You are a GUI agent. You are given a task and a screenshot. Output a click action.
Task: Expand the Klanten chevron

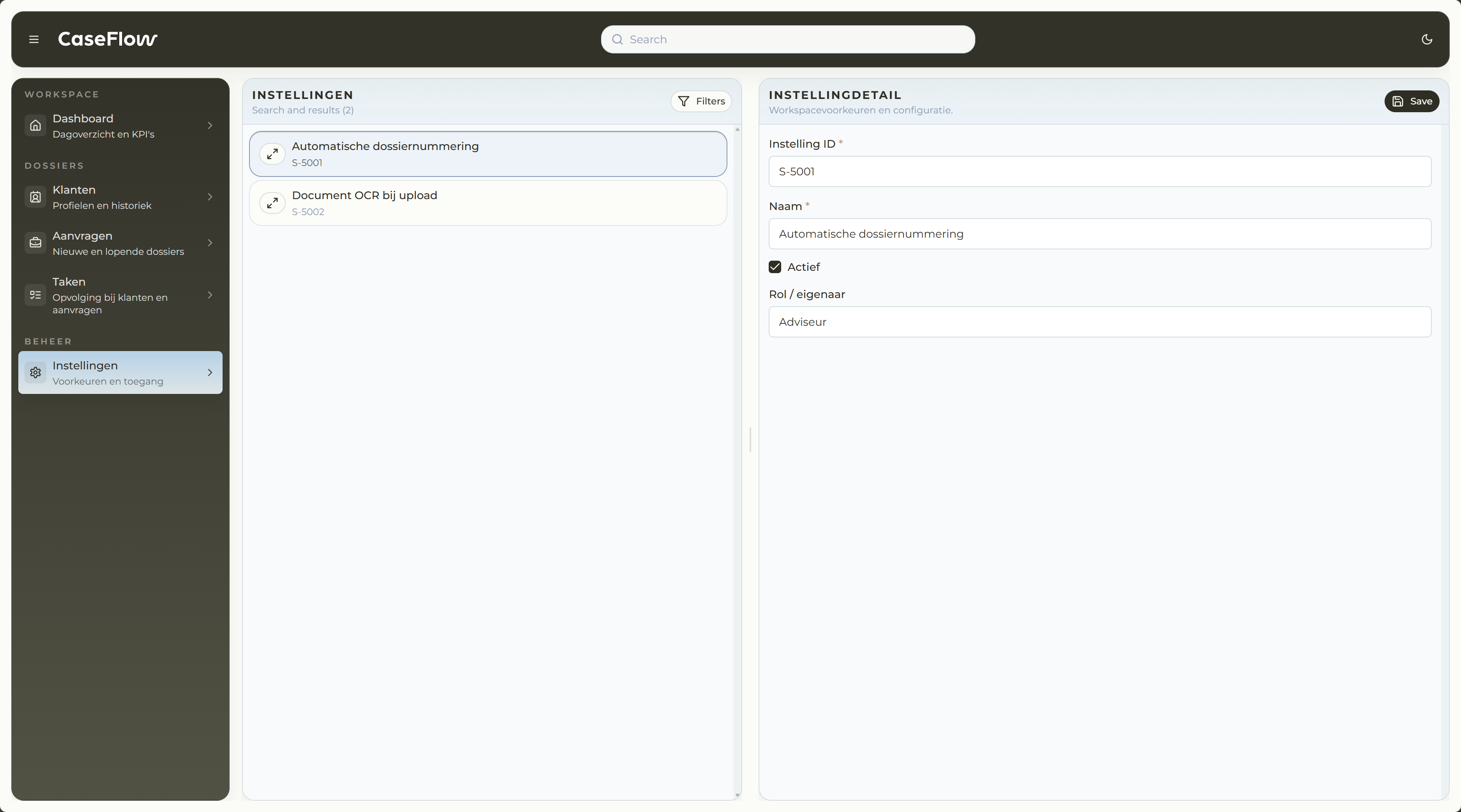[x=210, y=197]
